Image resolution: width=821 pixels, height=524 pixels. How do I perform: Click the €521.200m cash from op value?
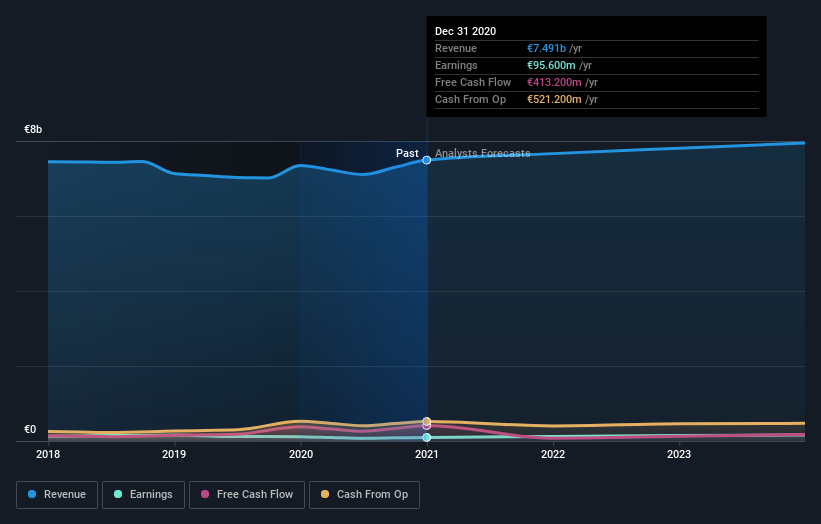554,99
